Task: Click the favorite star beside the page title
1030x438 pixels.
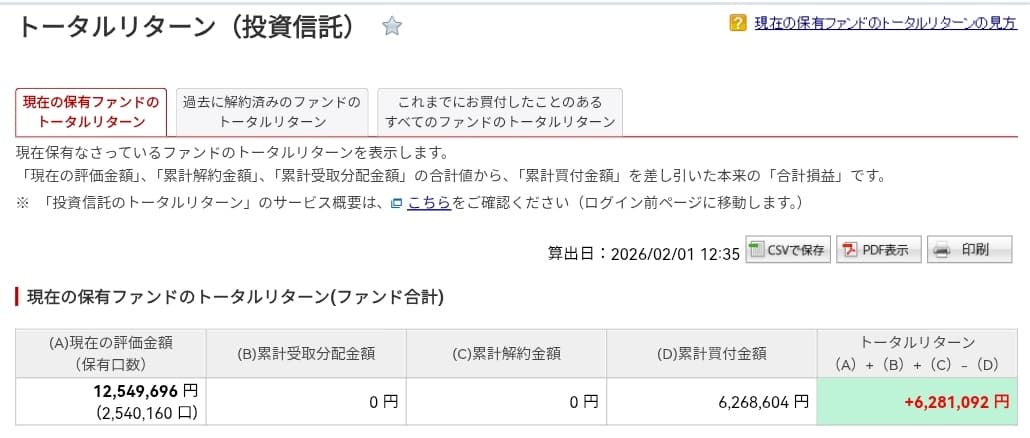Action: coord(392,27)
